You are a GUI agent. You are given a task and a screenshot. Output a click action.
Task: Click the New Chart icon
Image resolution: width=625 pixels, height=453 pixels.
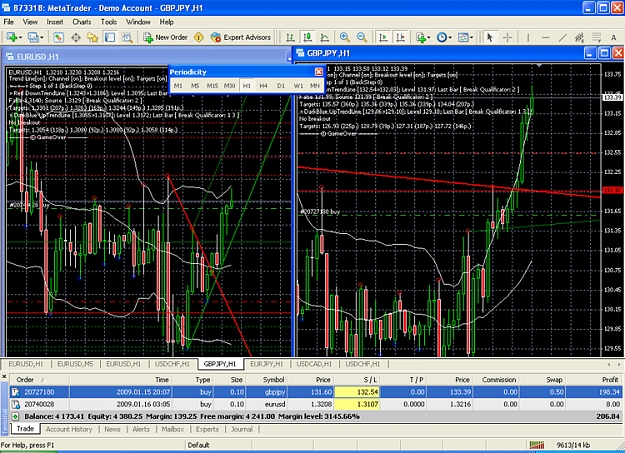11,37
